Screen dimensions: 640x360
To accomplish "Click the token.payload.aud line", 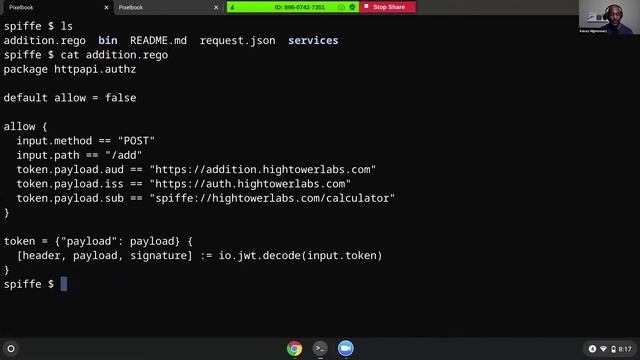I will pyautogui.click(x=196, y=169).
